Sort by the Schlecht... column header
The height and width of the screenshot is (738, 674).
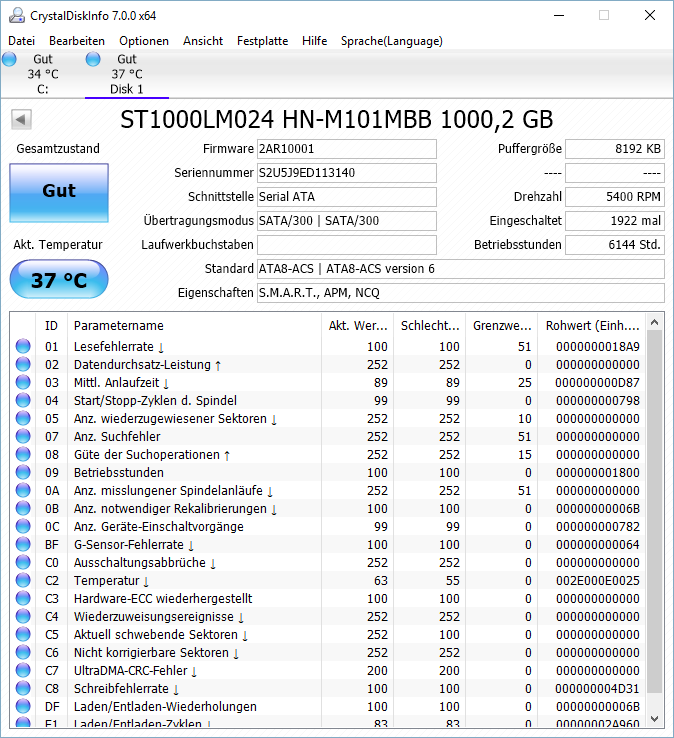(x=430, y=326)
